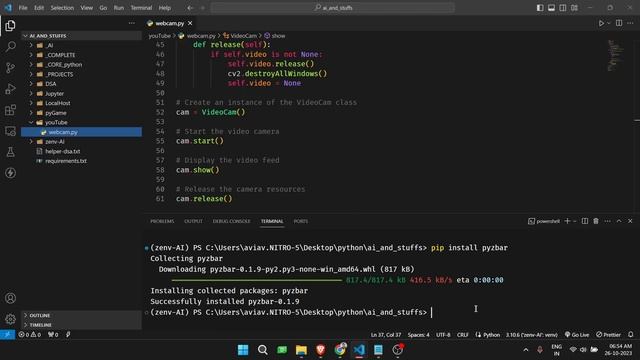Switch to the PROBLEMS tab
This screenshot has height=360, width=640.
[x=162, y=221]
